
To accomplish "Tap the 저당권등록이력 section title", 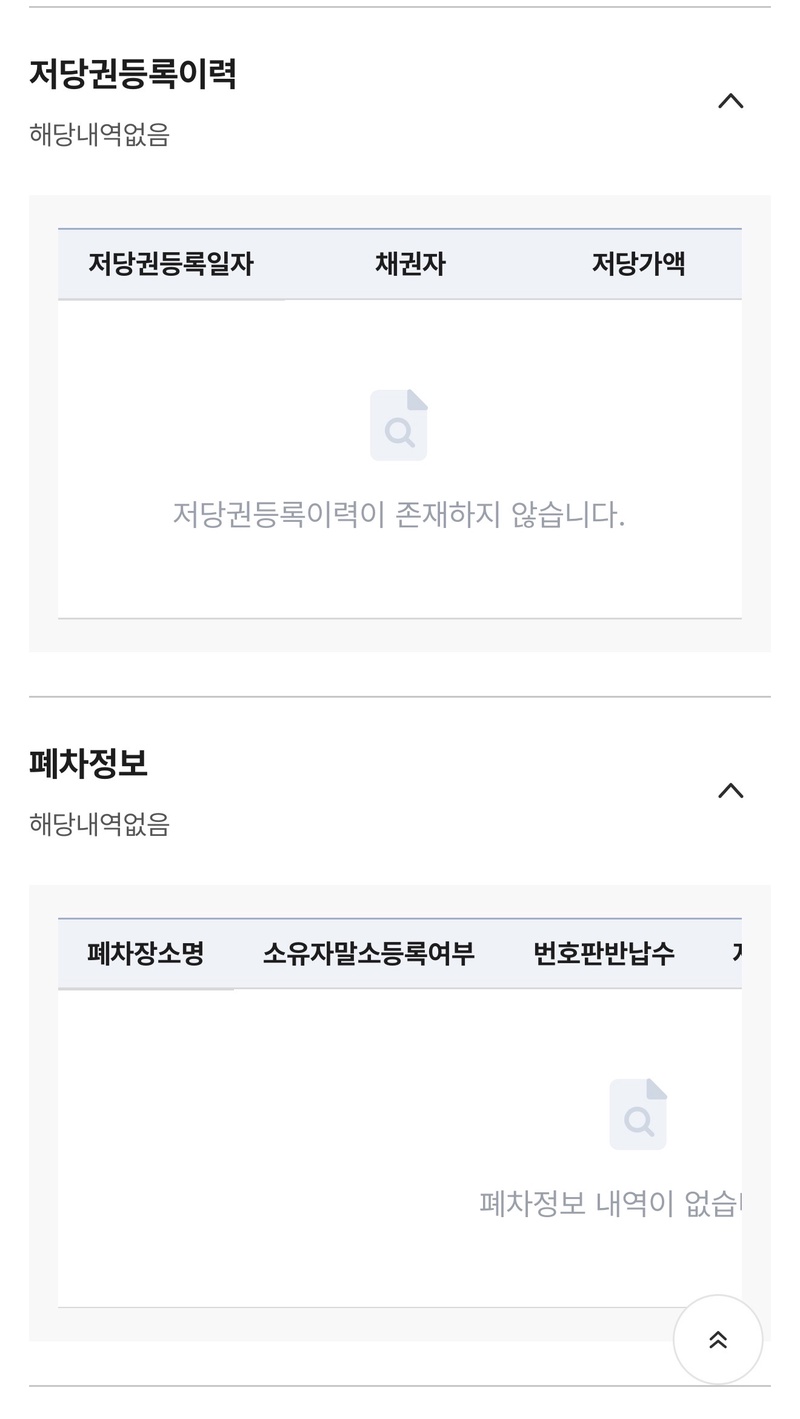I will pos(133,74).
